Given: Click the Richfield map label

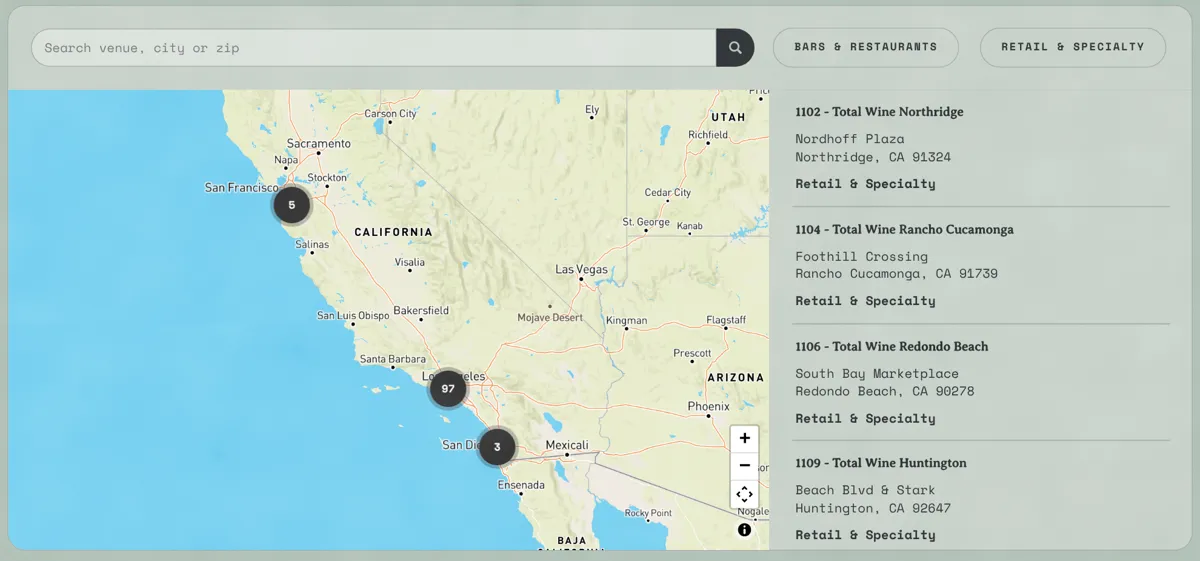Looking at the screenshot, I should click(708, 135).
